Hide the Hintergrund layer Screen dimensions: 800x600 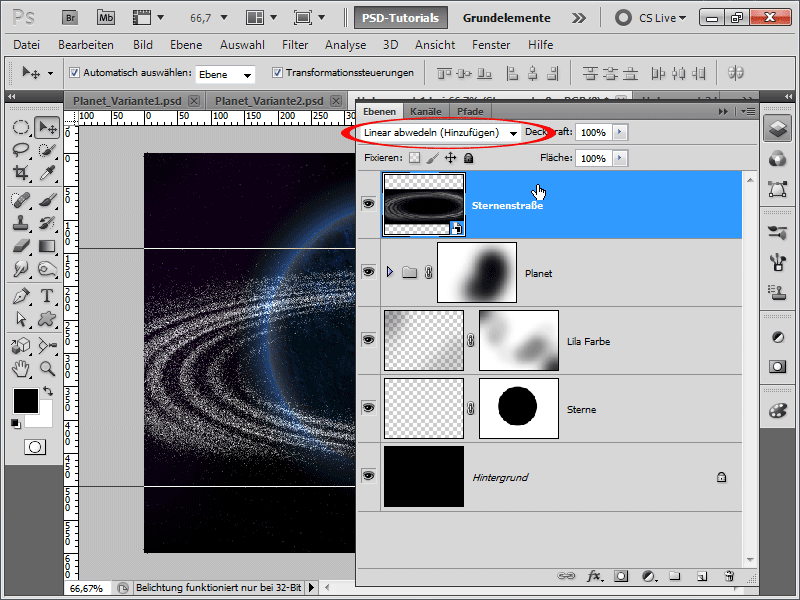click(368, 476)
